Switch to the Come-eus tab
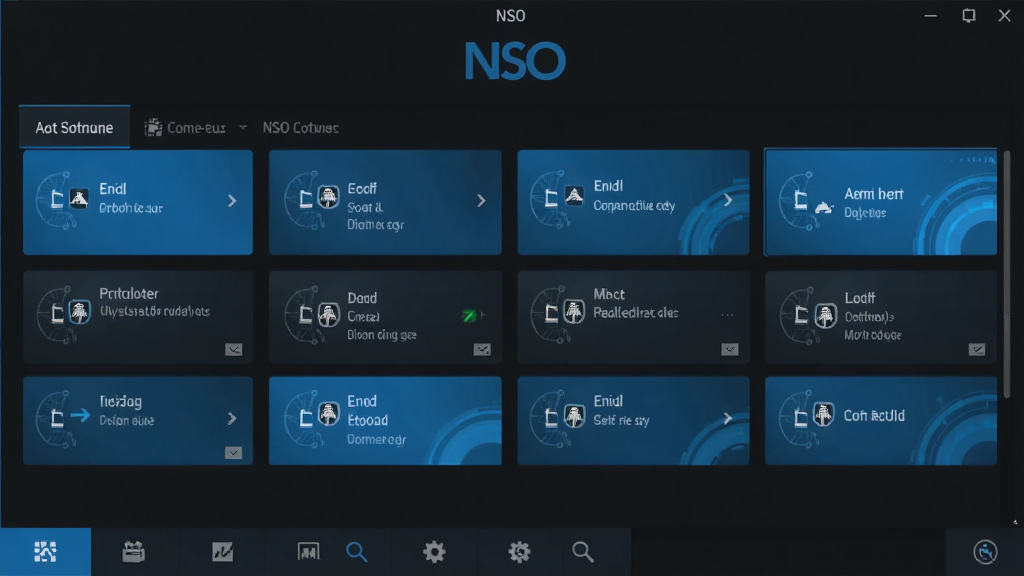Viewport: 1024px width, 576px height. click(196, 127)
